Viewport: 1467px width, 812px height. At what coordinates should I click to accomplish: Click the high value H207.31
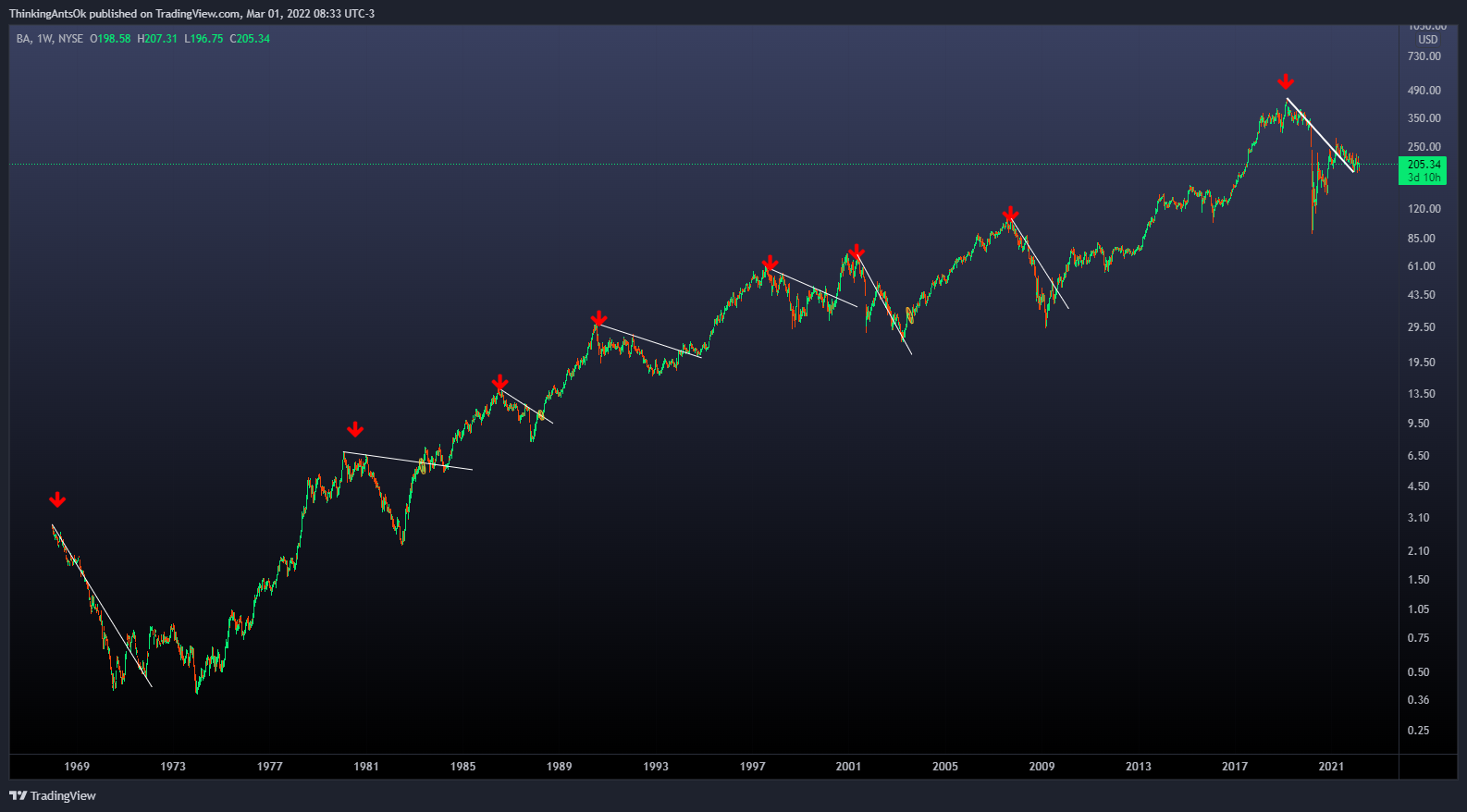click(x=157, y=39)
